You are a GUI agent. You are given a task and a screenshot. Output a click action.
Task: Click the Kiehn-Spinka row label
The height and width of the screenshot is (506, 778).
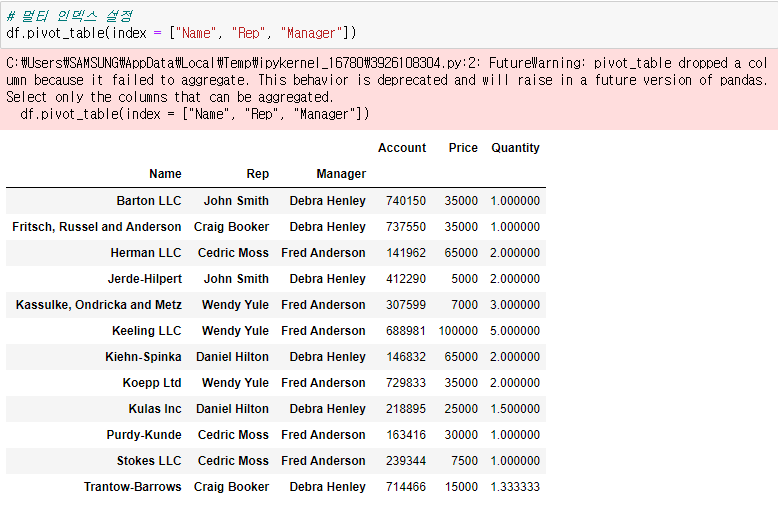coord(143,357)
